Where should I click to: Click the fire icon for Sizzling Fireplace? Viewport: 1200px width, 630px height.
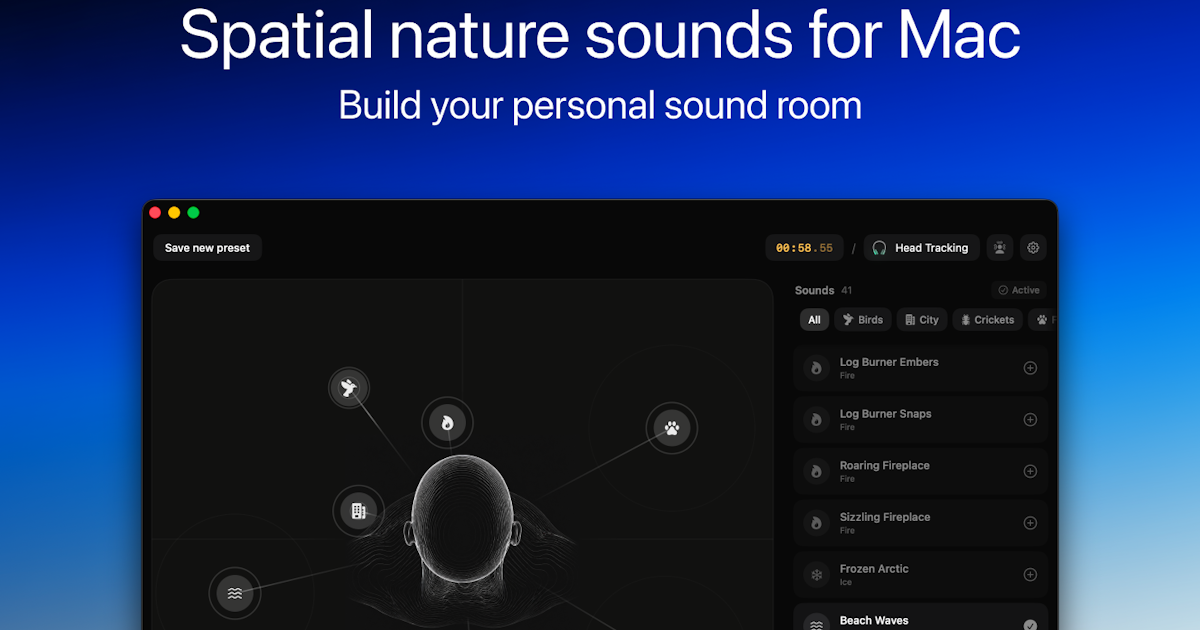[816, 523]
